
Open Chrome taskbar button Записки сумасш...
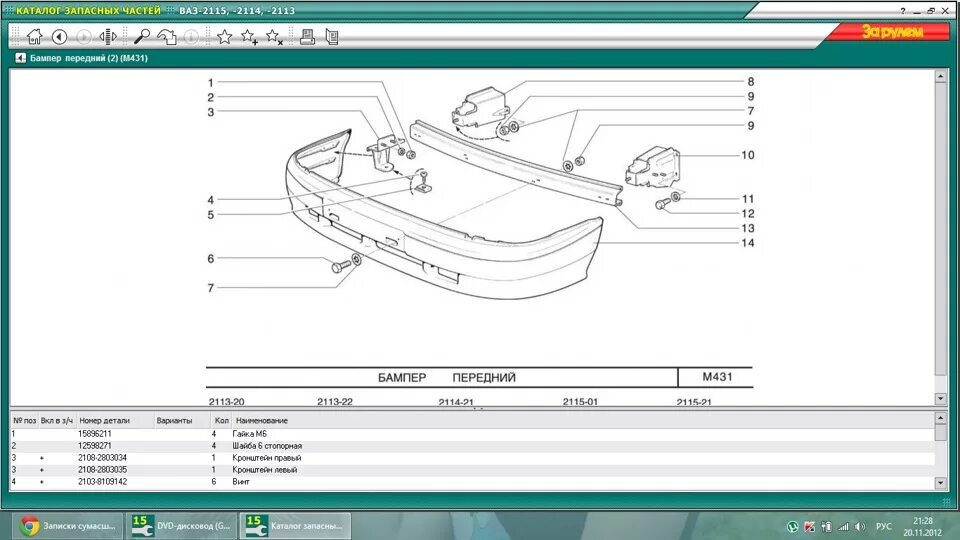(69, 525)
